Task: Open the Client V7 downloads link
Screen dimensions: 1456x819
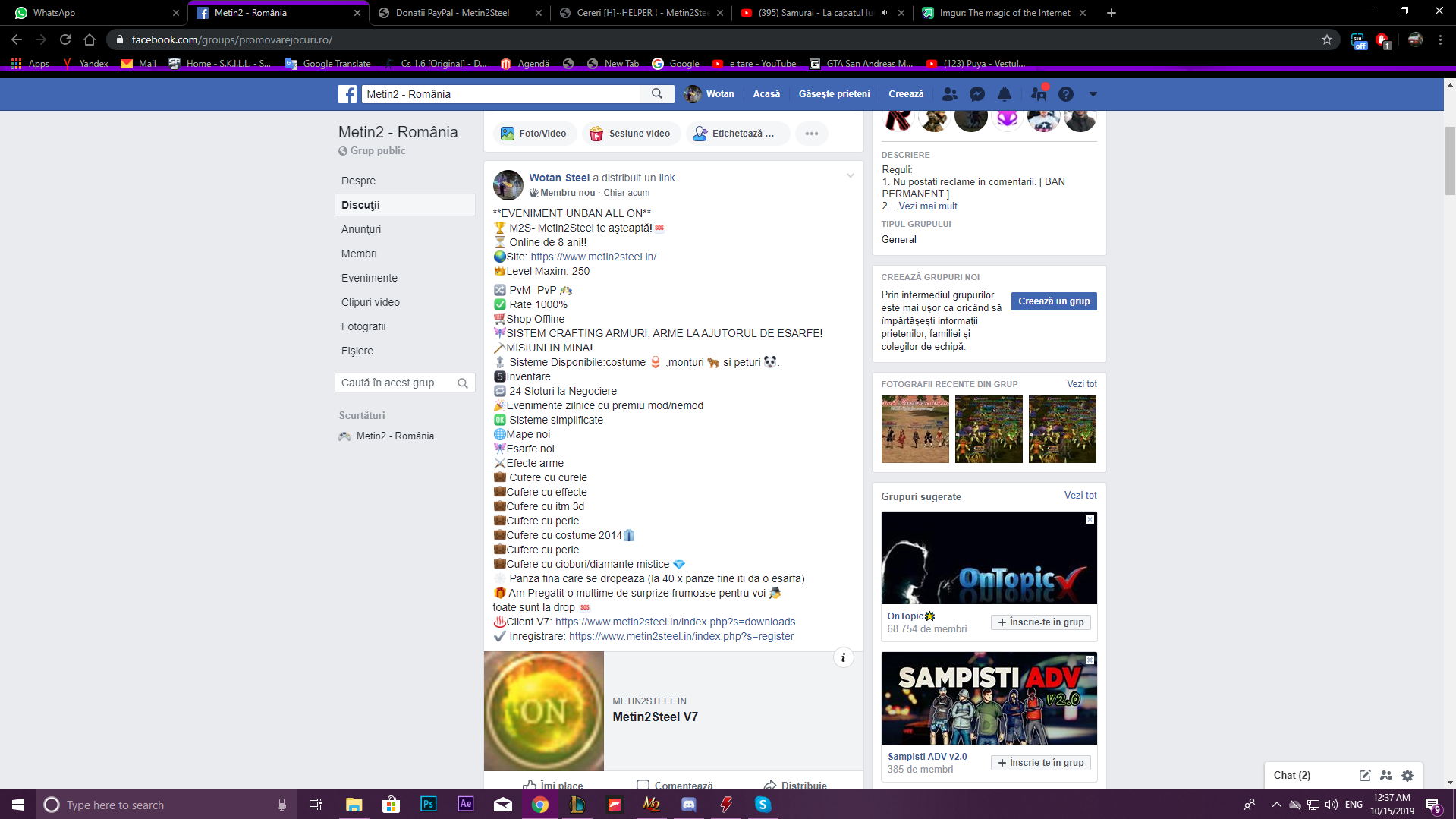Action: [675, 622]
